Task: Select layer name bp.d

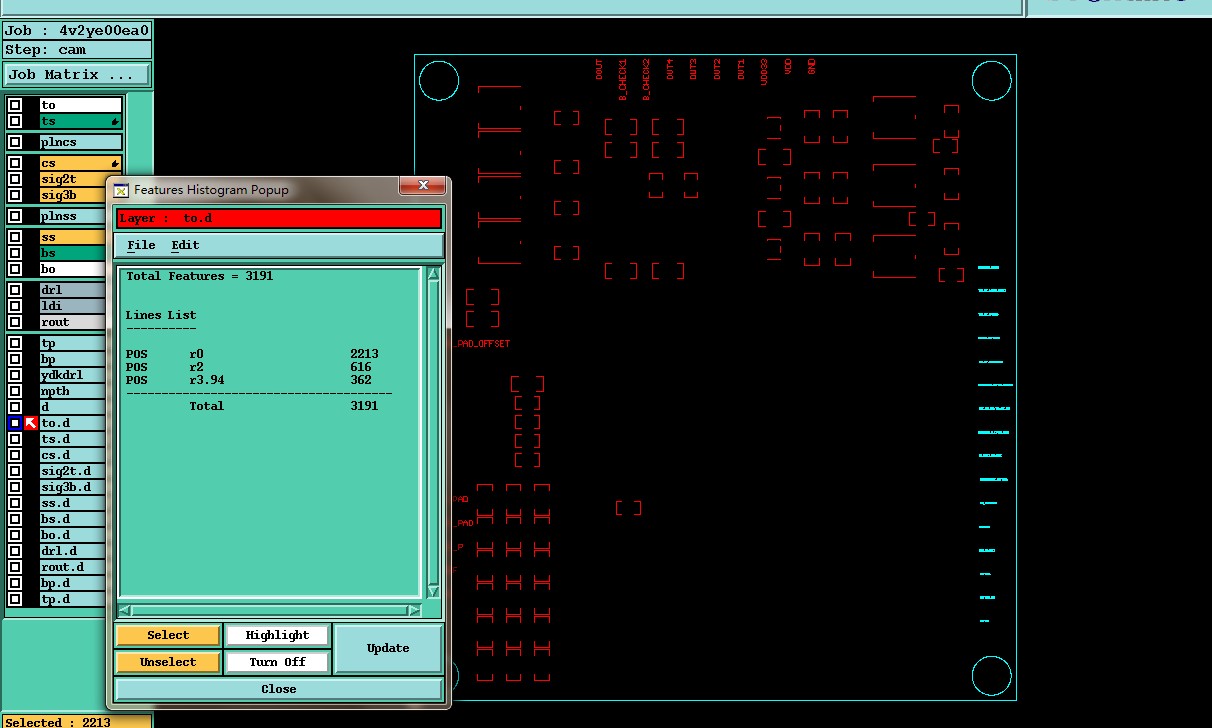Action: click(x=73, y=583)
